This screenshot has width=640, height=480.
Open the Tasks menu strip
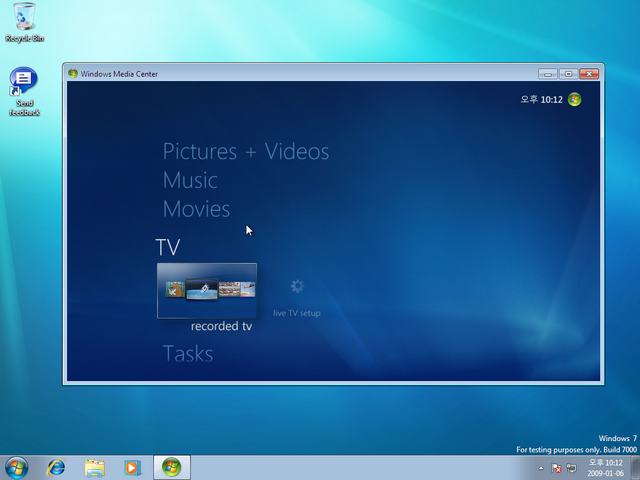pyautogui.click(x=188, y=353)
